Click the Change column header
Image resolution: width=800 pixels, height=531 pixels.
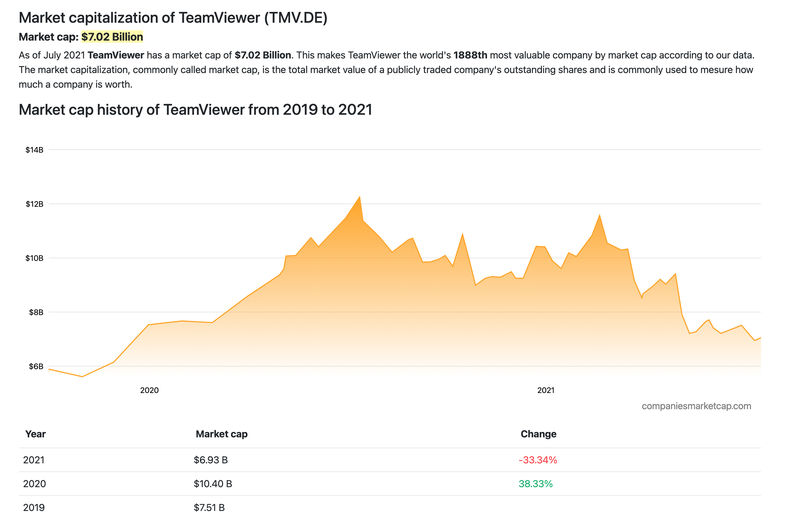point(538,434)
